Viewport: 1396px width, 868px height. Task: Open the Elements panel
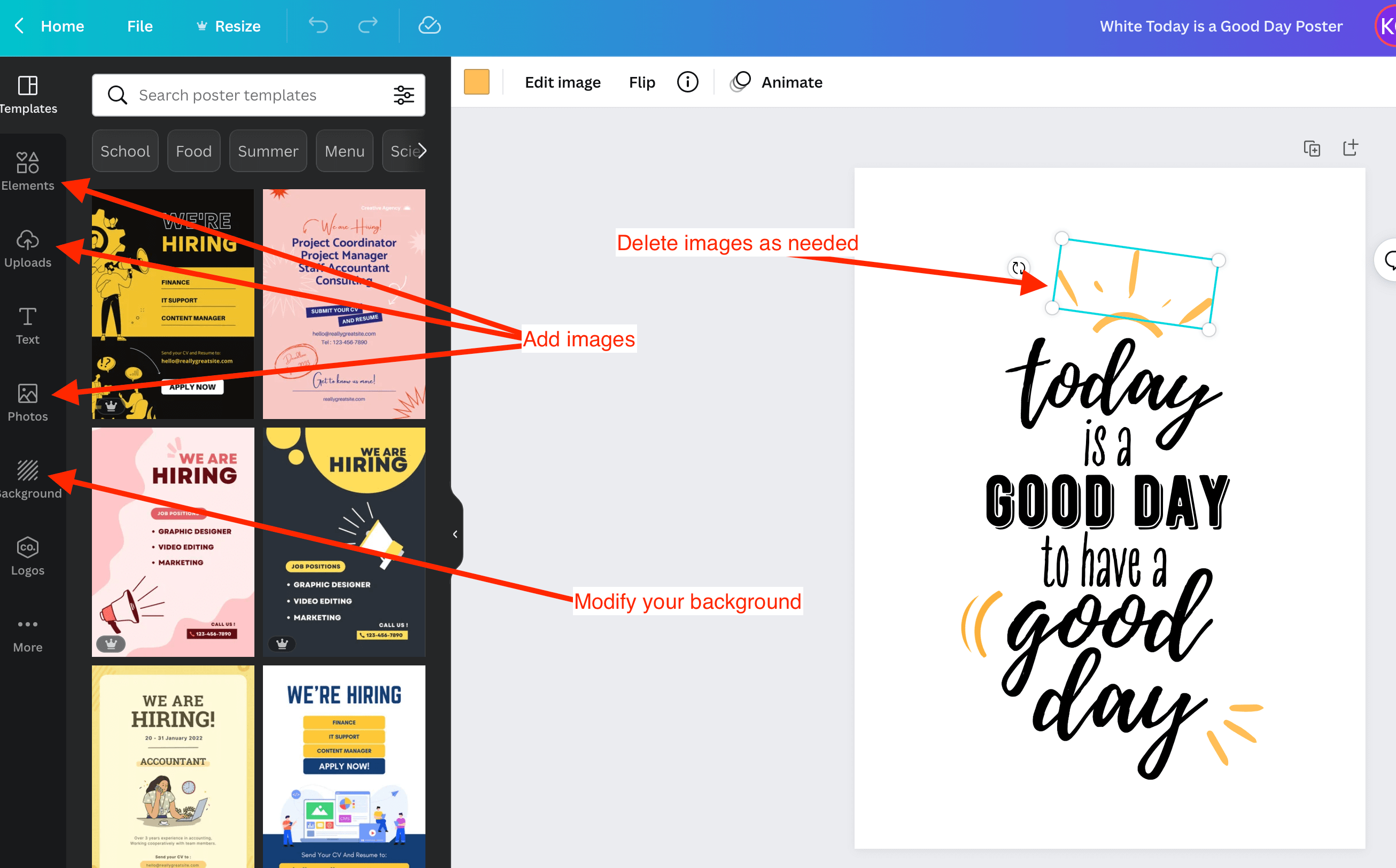pyautogui.click(x=28, y=170)
